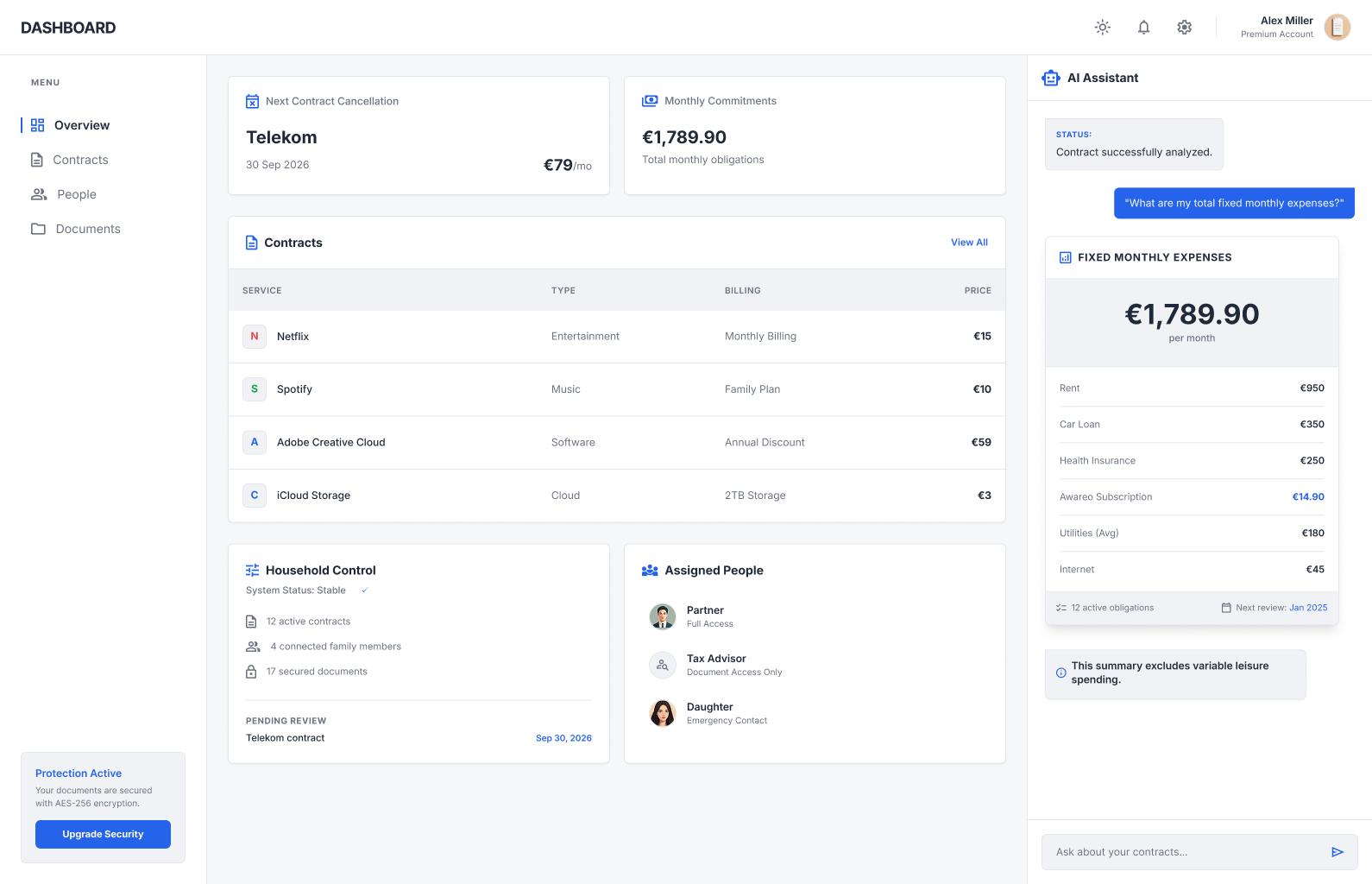Toggle the light/dark theme sun icon
This screenshot has width=1372, height=884.
coord(1103,28)
